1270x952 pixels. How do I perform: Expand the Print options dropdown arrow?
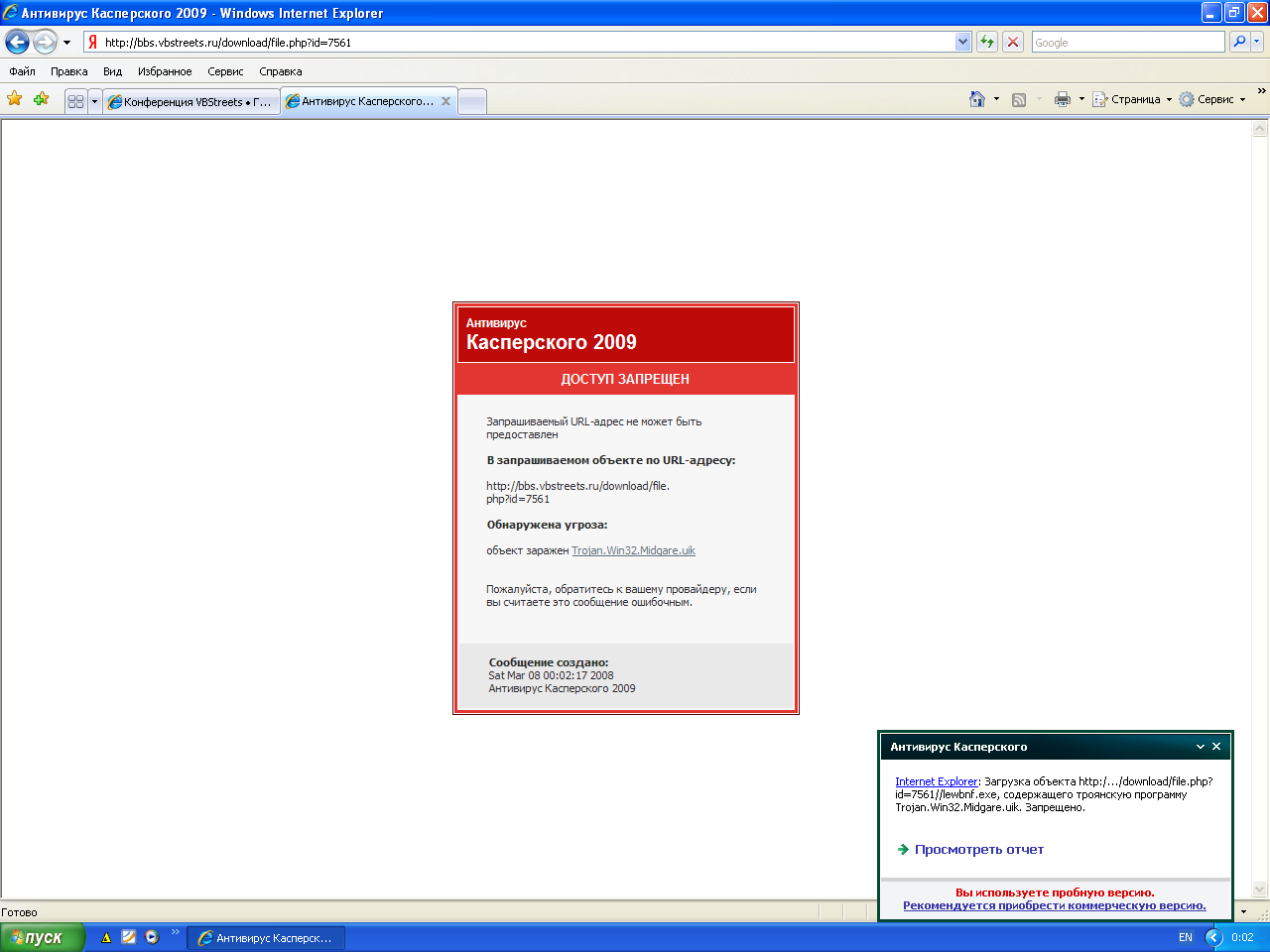pyautogui.click(x=1081, y=99)
